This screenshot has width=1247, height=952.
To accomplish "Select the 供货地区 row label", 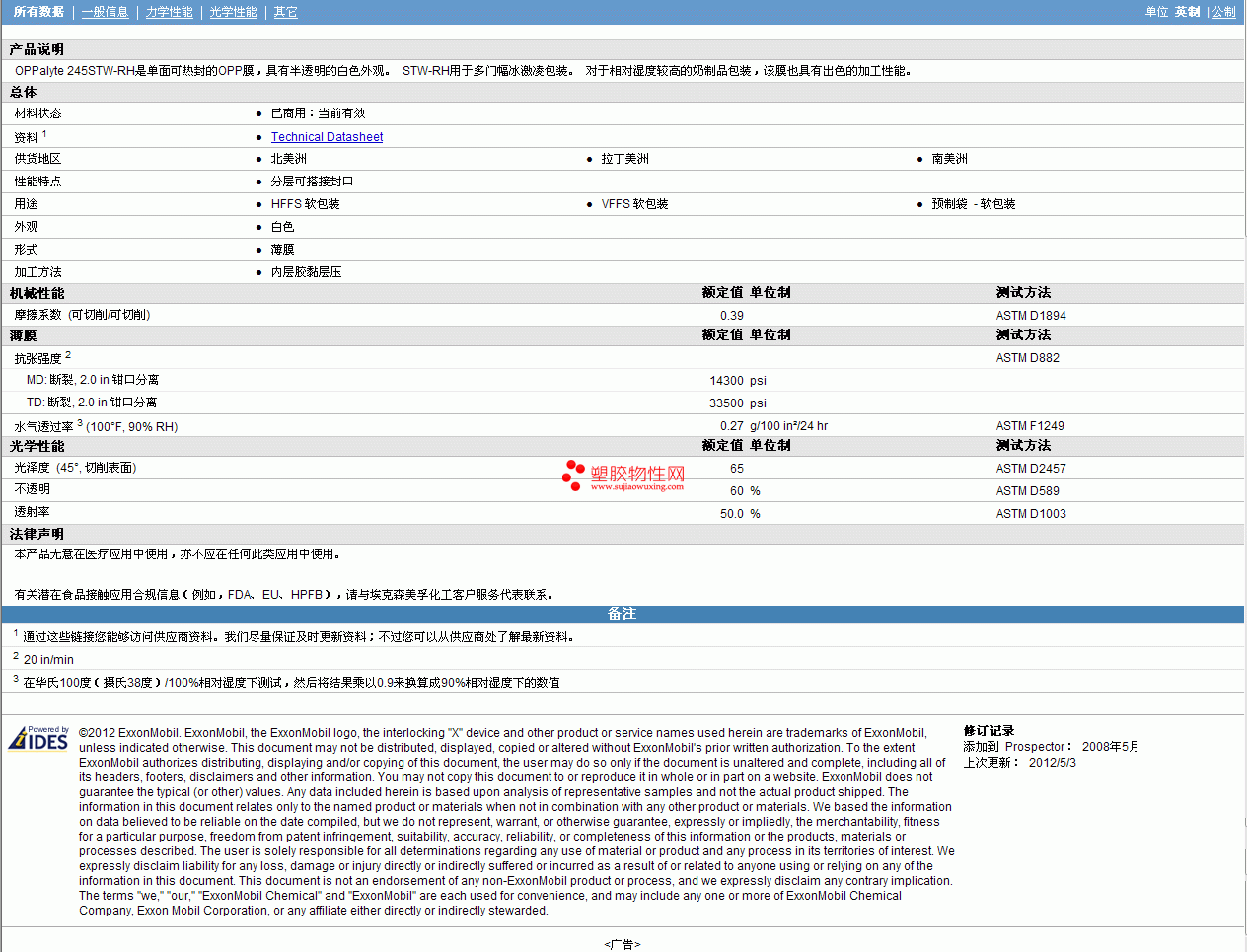I will [x=37, y=159].
